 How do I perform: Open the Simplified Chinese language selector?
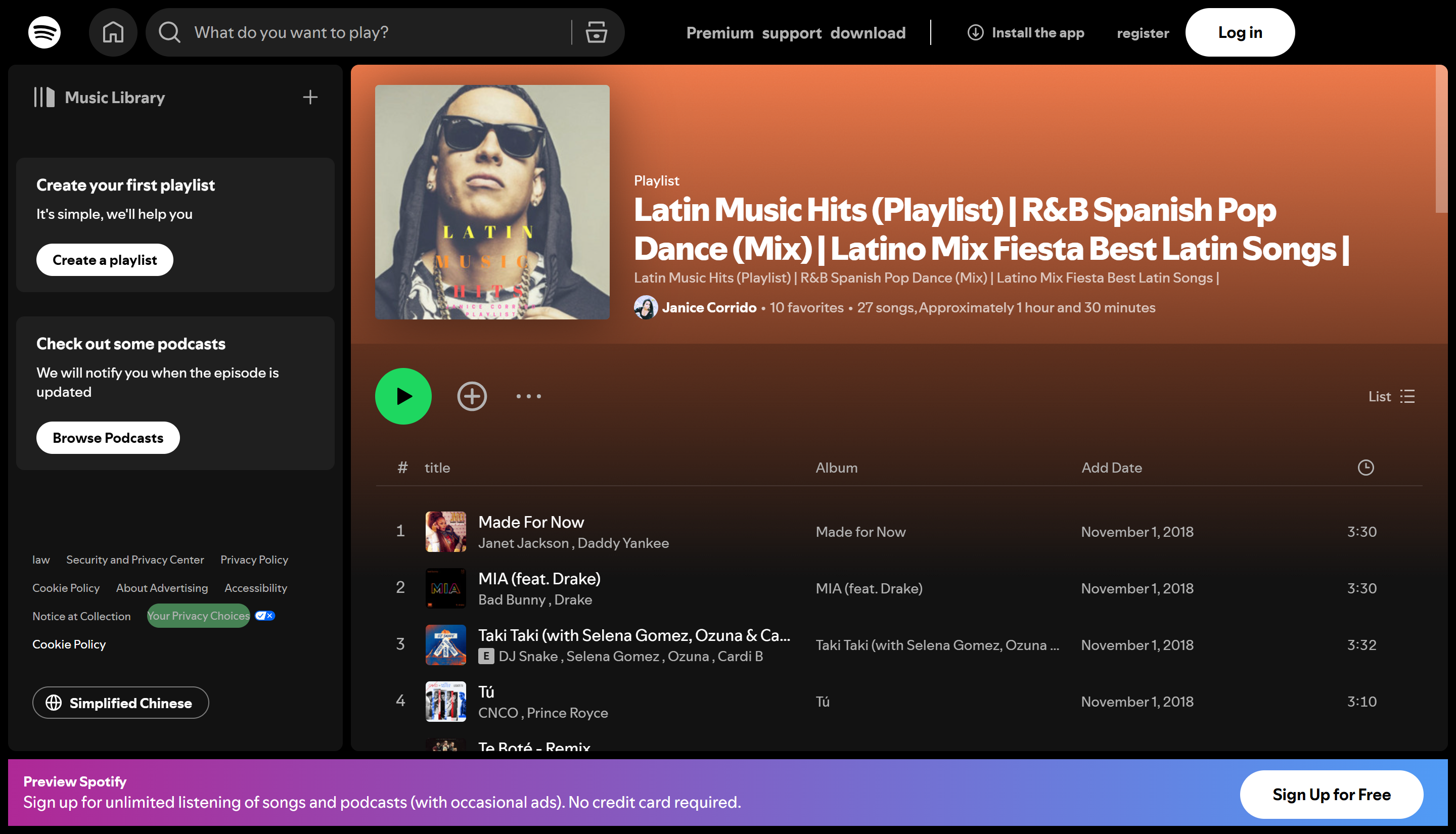pyautogui.click(x=120, y=703)
